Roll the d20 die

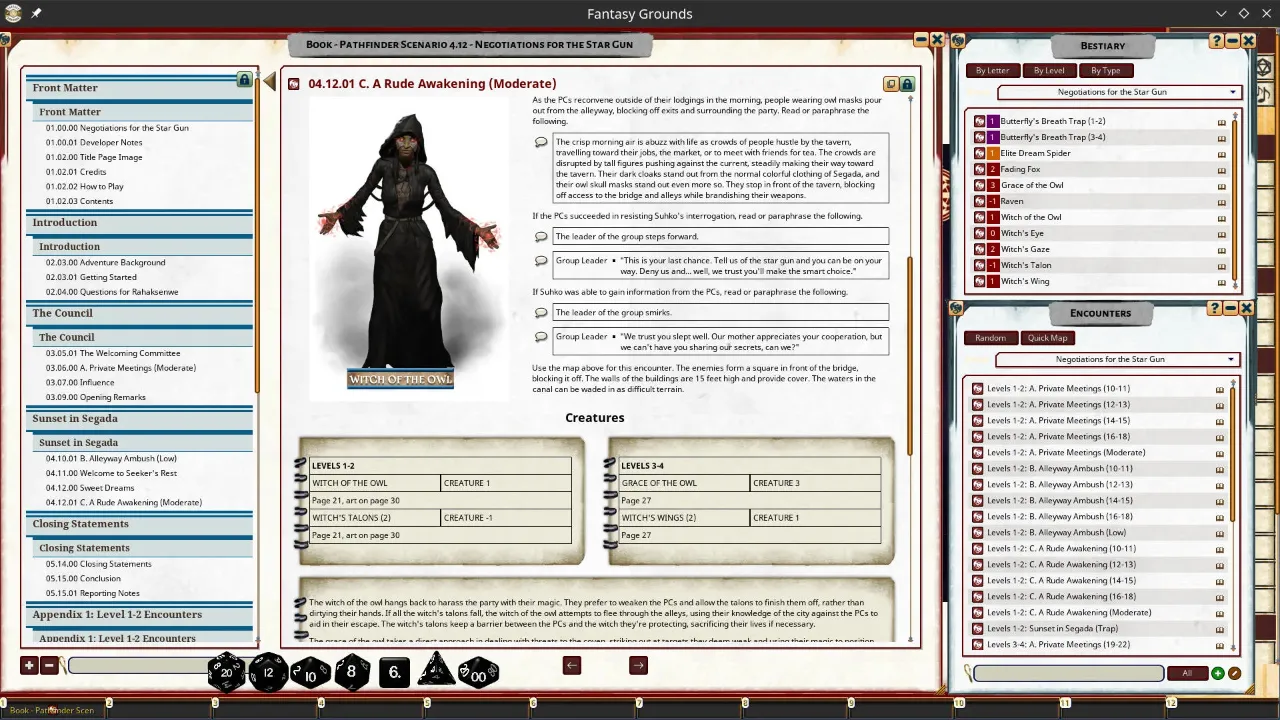pyautogui.click(x=226, y=672)
